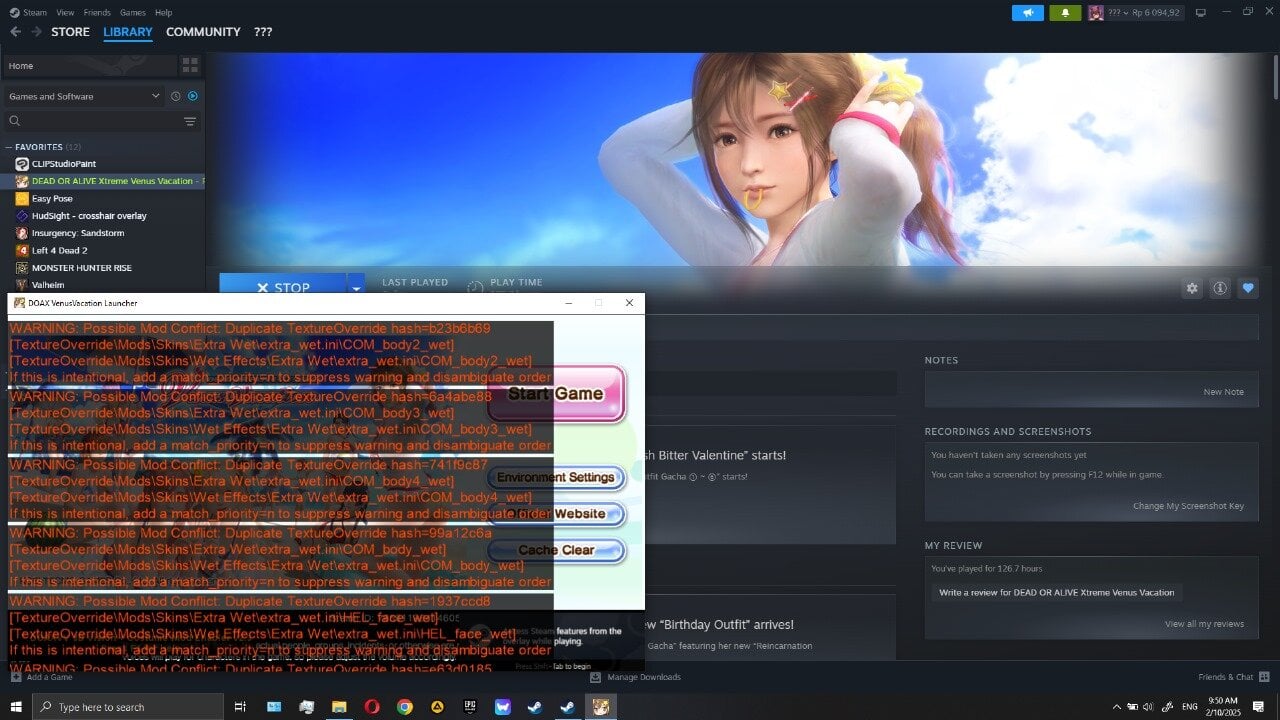Switch to the LIBRARY tab
The height and width of the screenshot is (720, 1280).
coord(128,32)
